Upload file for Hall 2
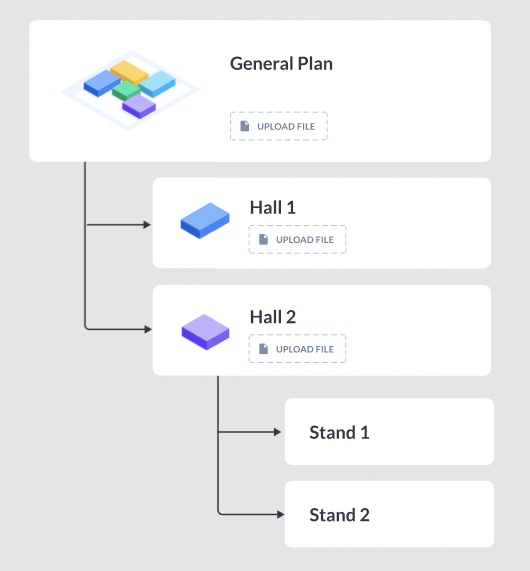 pyautogui.click(x=297, y=348)
